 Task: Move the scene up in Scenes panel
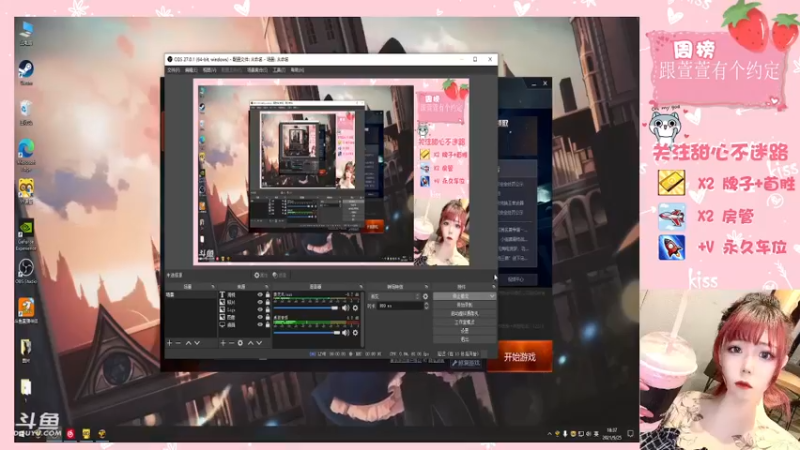[188, 343]
